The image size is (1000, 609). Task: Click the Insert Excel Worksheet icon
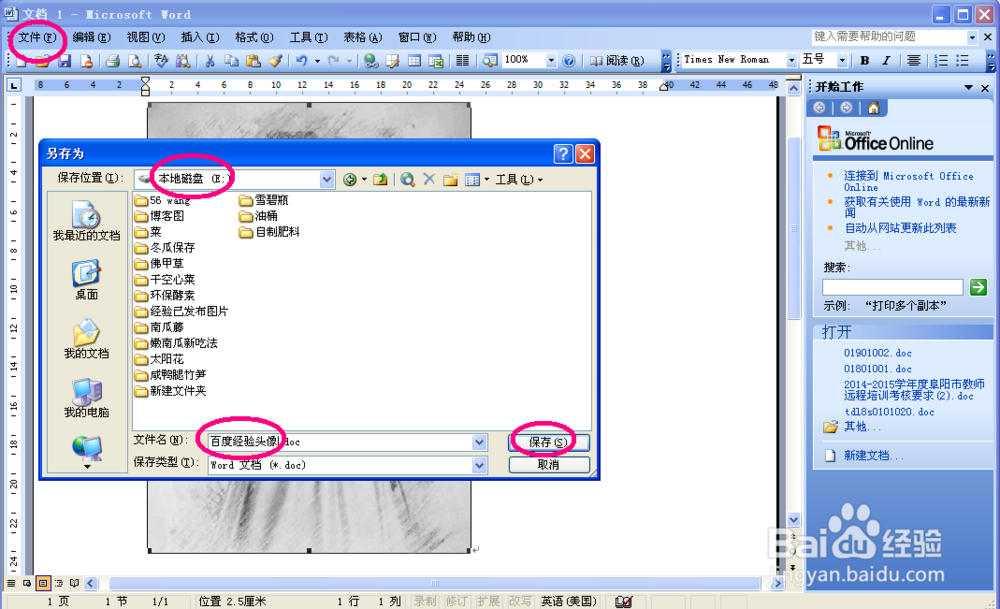436,61
